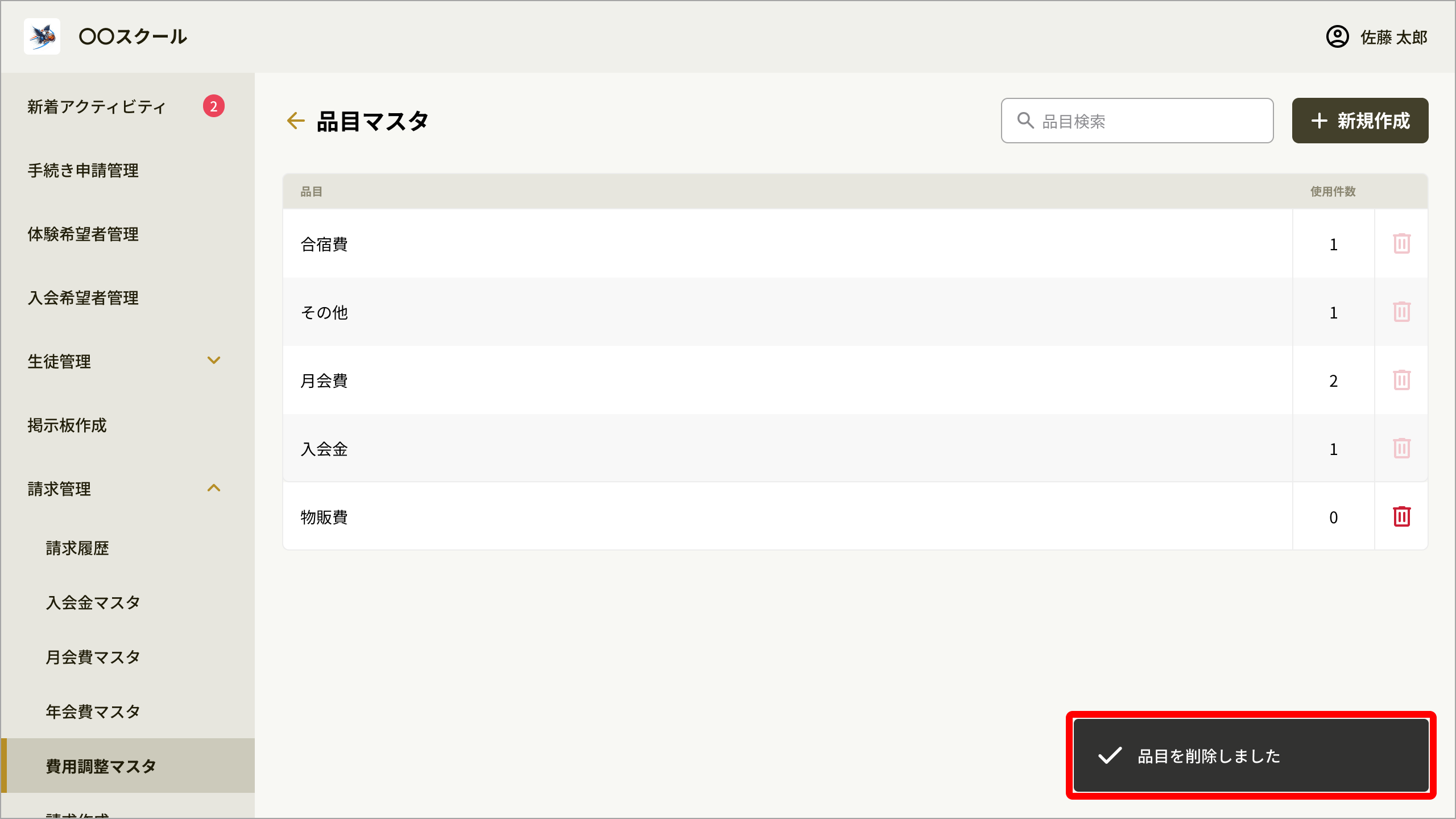Collapse the 請求管理 menu chevron
The image size is (1456, 819).
coord(214,488)
